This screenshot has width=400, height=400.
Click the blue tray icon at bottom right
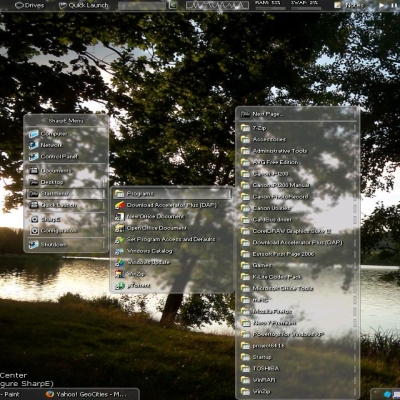pyautogui.click(x=387, y=395)
